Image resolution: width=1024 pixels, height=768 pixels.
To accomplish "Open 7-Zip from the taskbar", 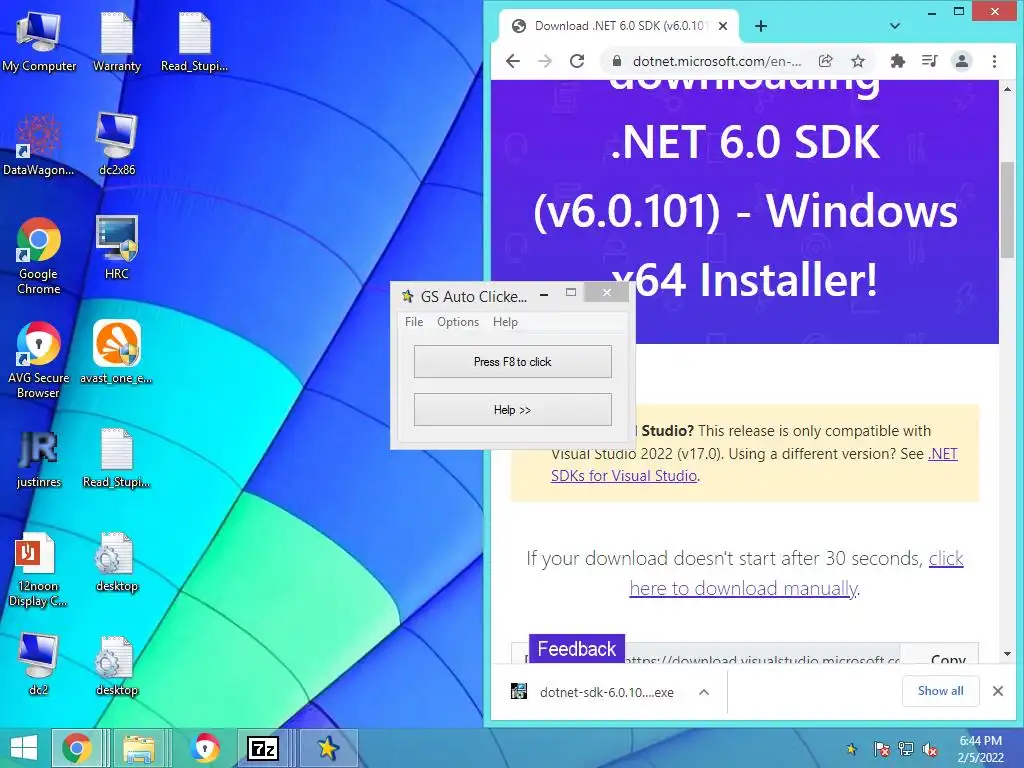I will [263, 748].
